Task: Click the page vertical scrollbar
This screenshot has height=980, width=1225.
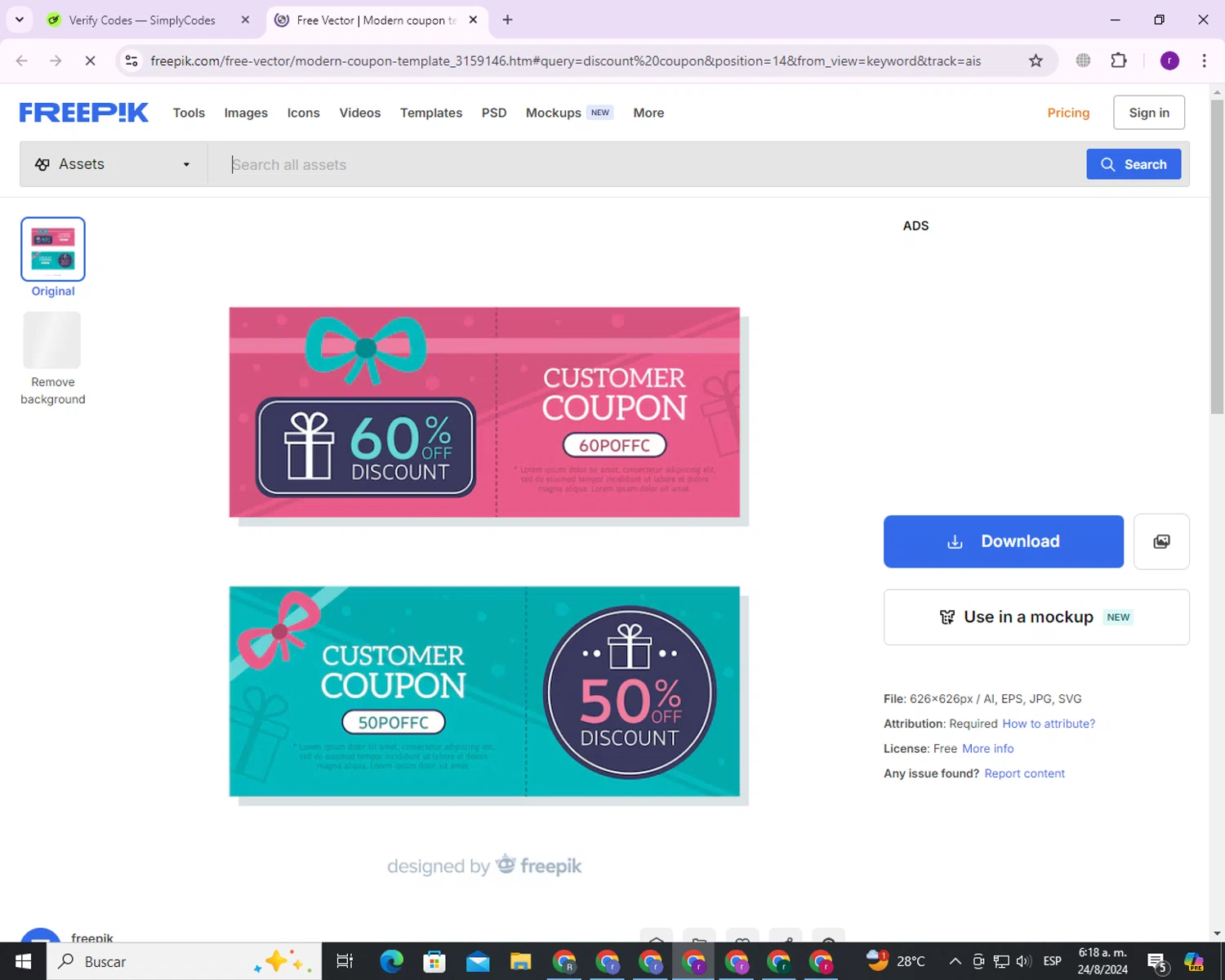Action: pyautogui.click(x=1217, y=257)
